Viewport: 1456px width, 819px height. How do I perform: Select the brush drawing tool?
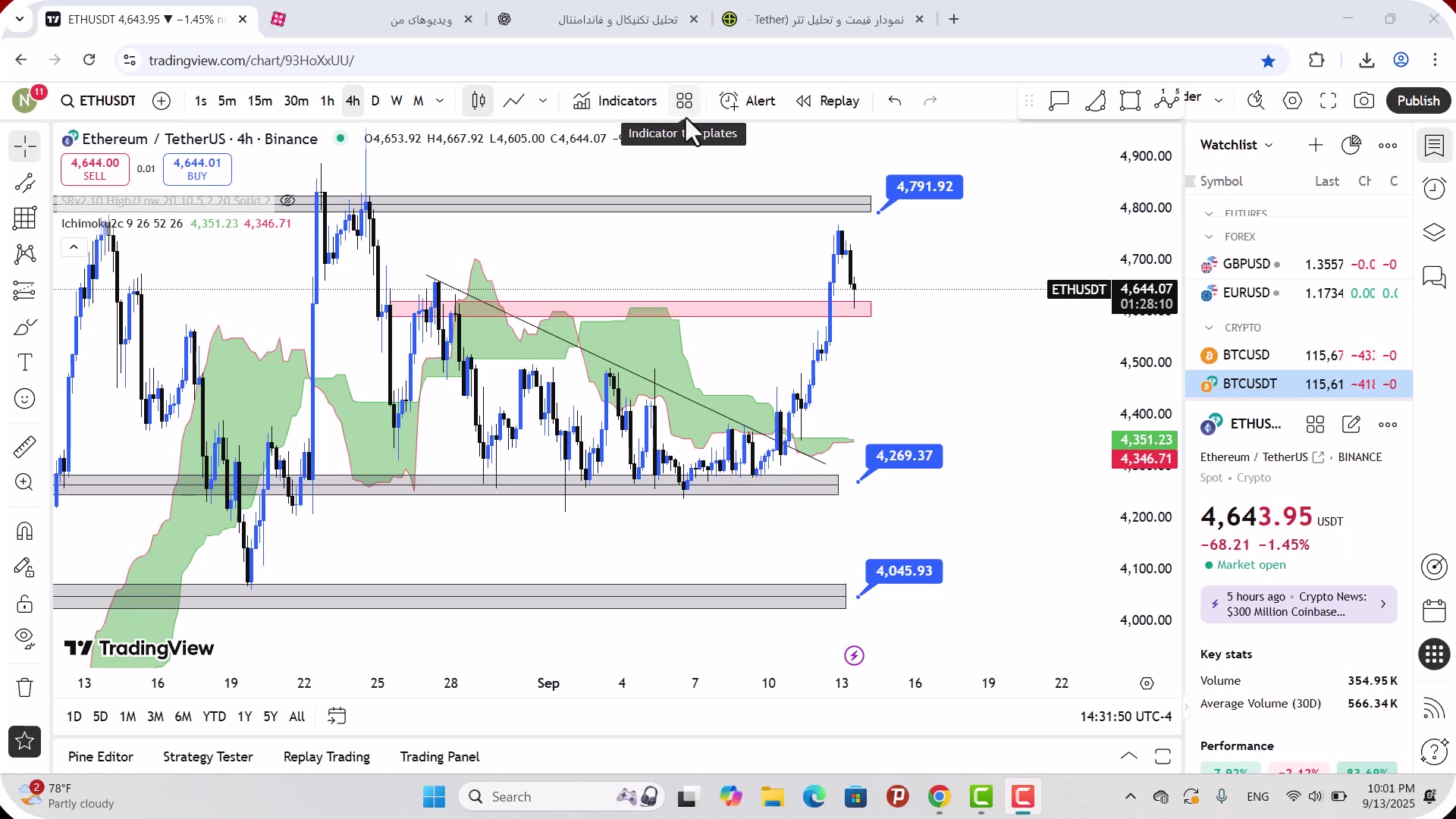tap(25, 327)
